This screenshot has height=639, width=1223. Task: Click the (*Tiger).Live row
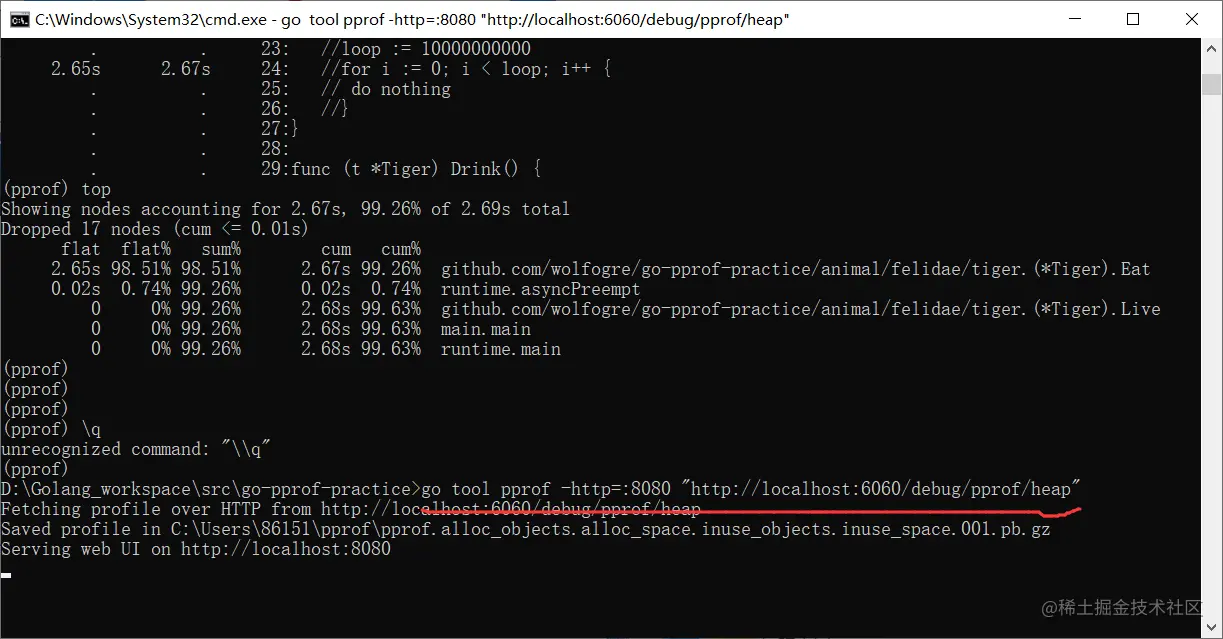(x=625, y=309)
